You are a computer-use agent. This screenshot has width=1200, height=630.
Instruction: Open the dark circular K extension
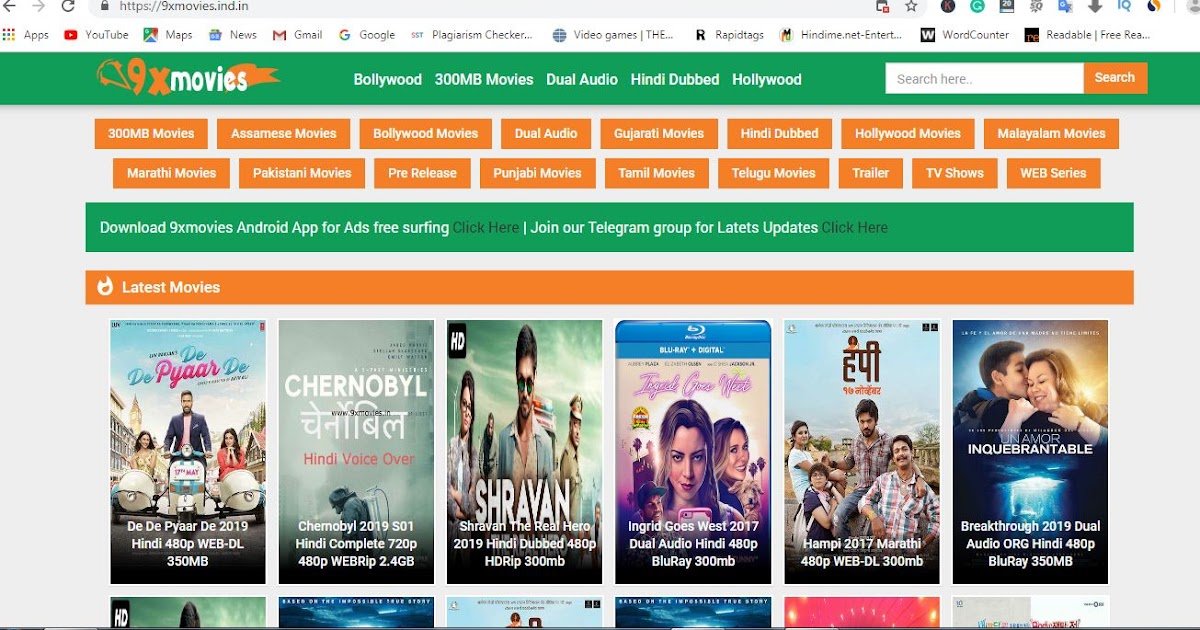point(948,6)
